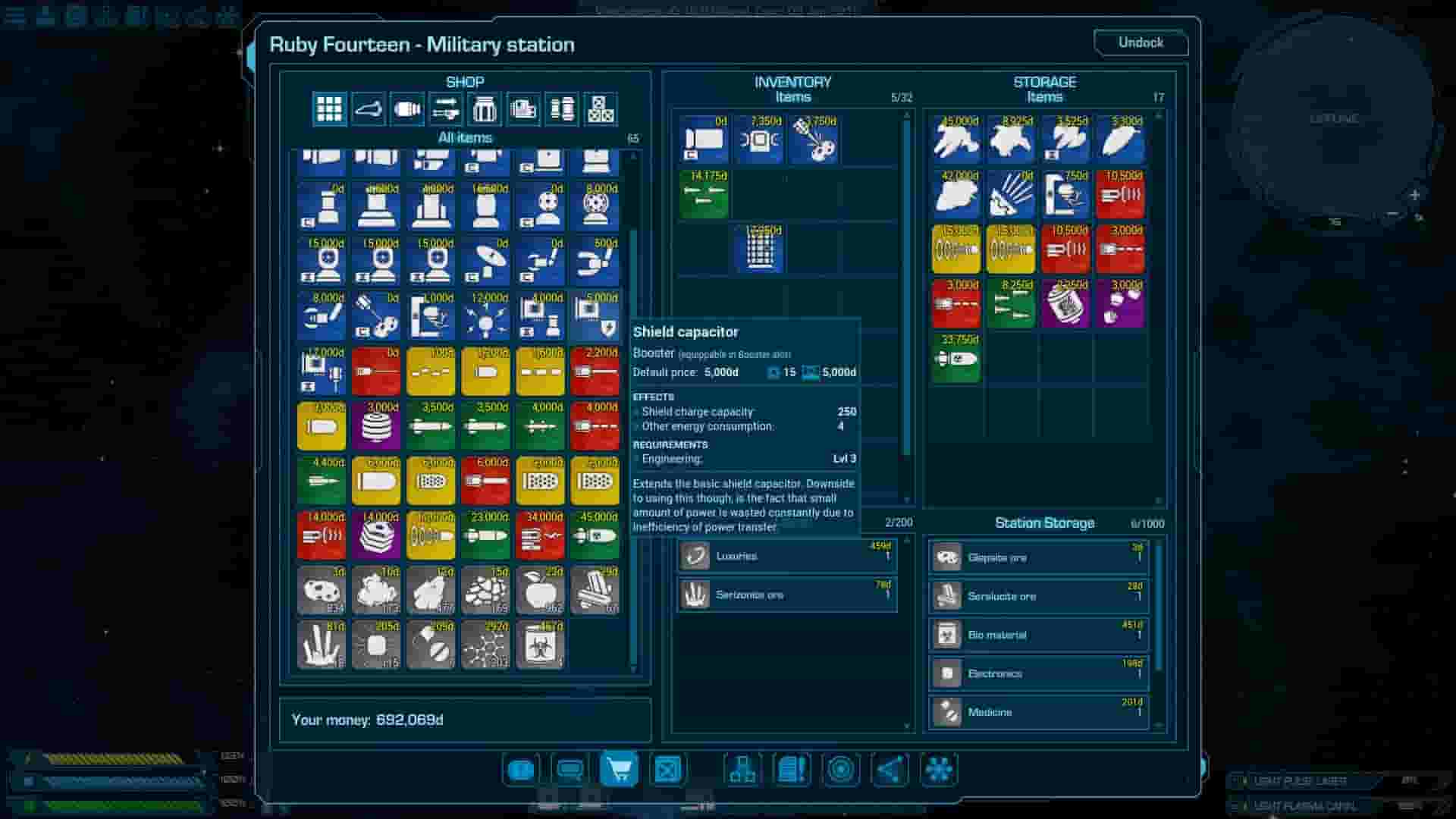This screenshot has width=1456, height=819.
Task: Select the All Items grid filter in the shop
Action: [x=328, y=110]
